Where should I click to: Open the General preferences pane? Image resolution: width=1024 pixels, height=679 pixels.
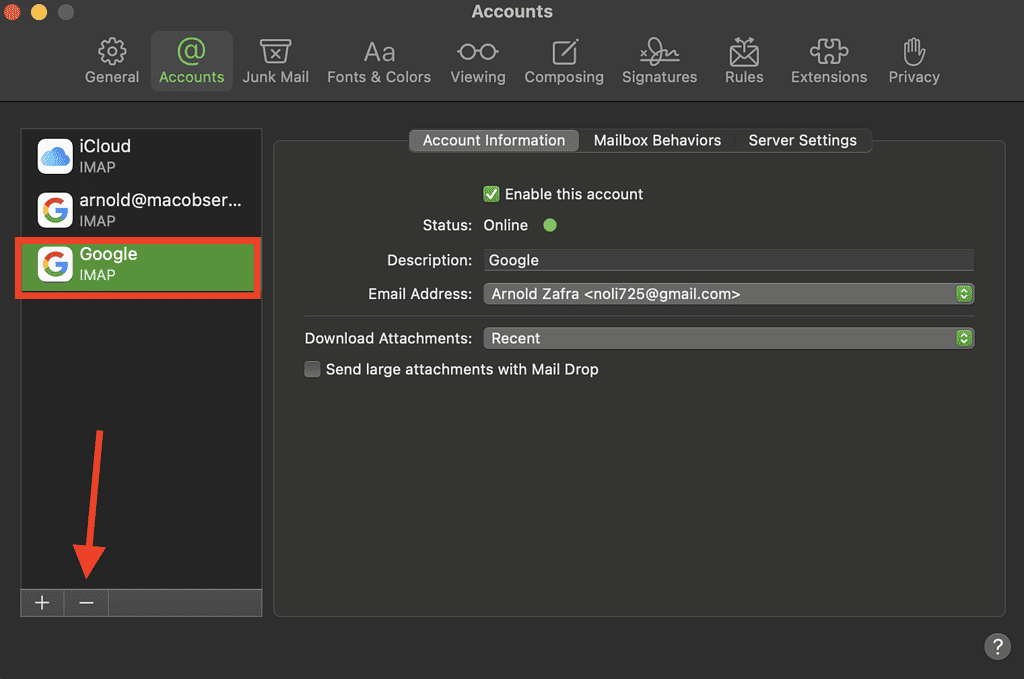click(x=112, y=61)
